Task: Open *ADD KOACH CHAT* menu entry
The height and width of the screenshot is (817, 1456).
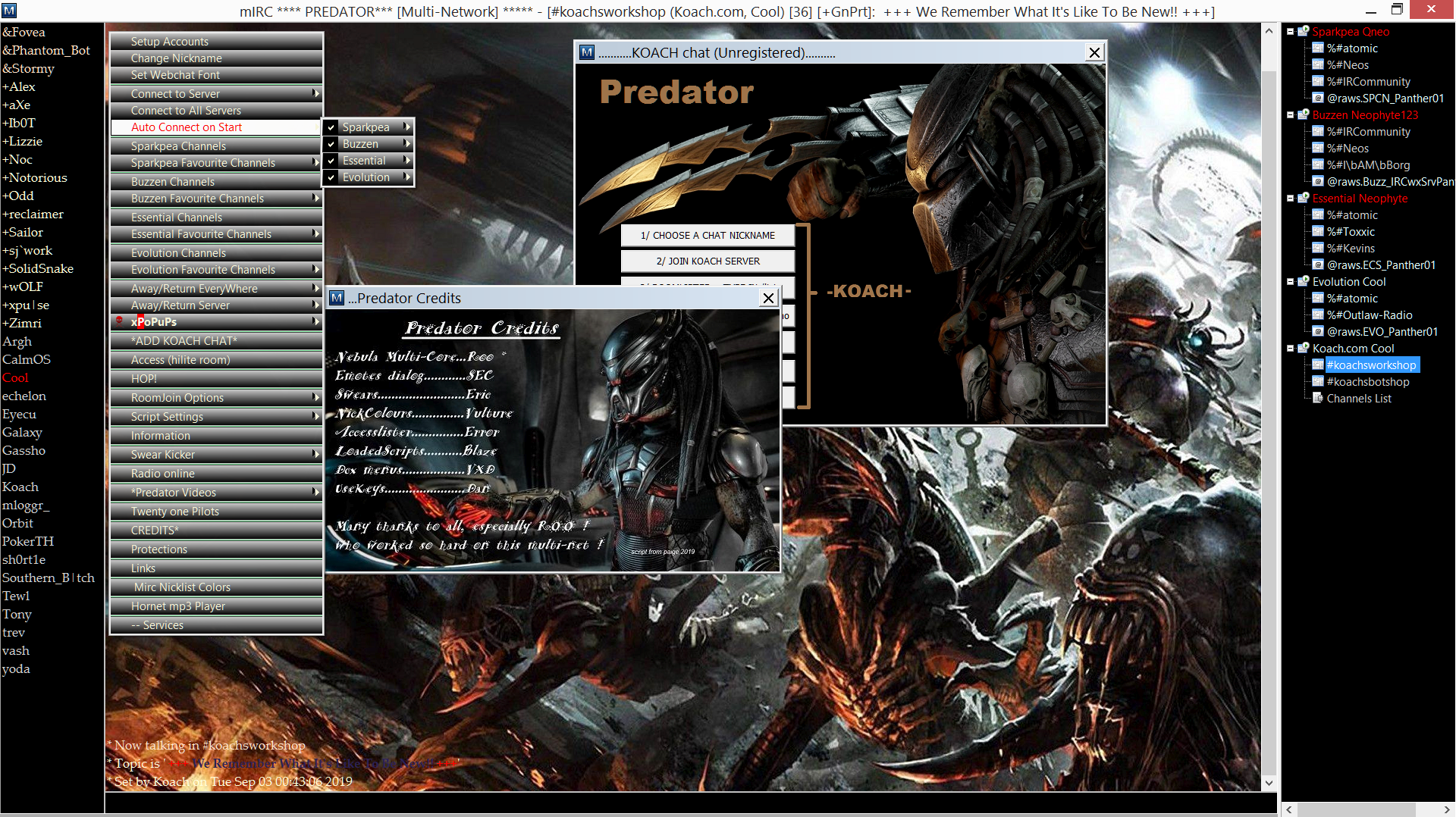Action: [x=216, y=340]
